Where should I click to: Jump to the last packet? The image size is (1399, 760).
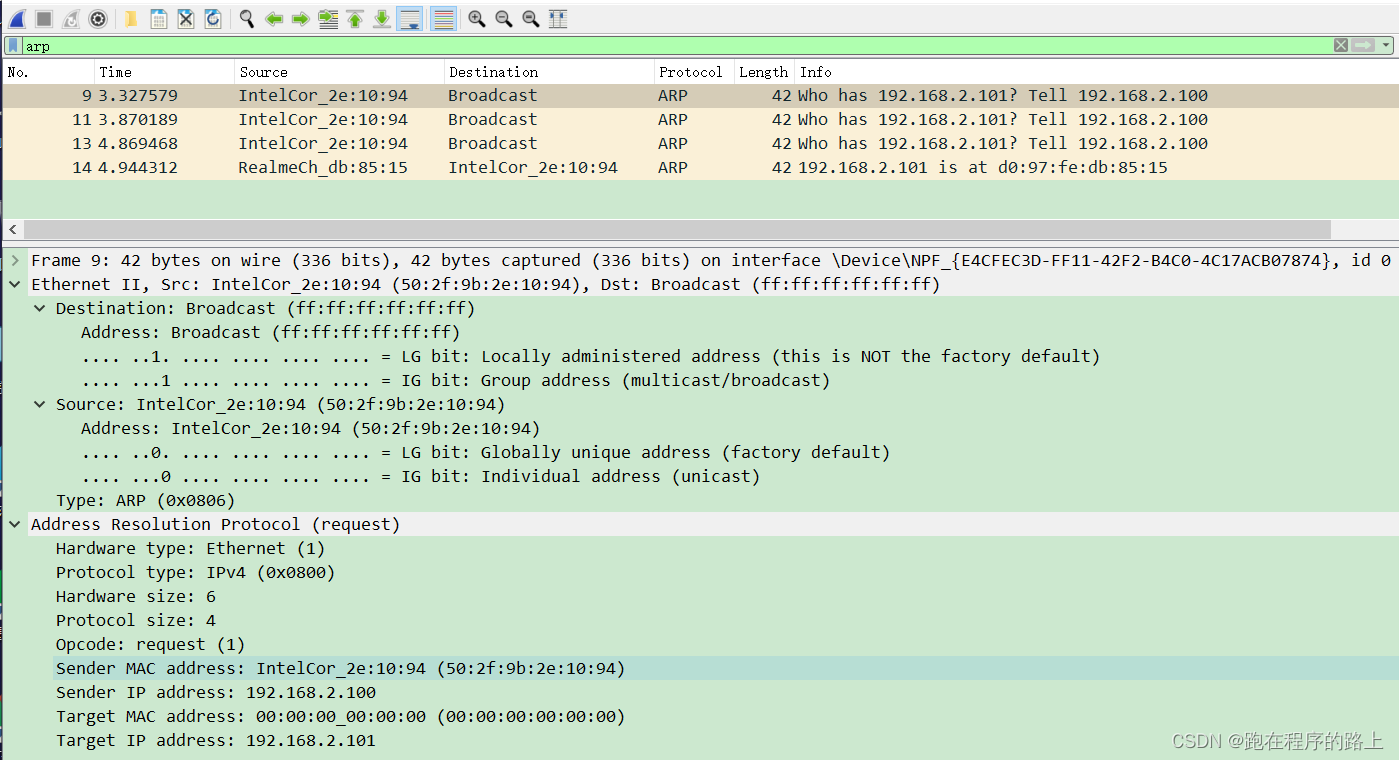(x=381, y=19)
